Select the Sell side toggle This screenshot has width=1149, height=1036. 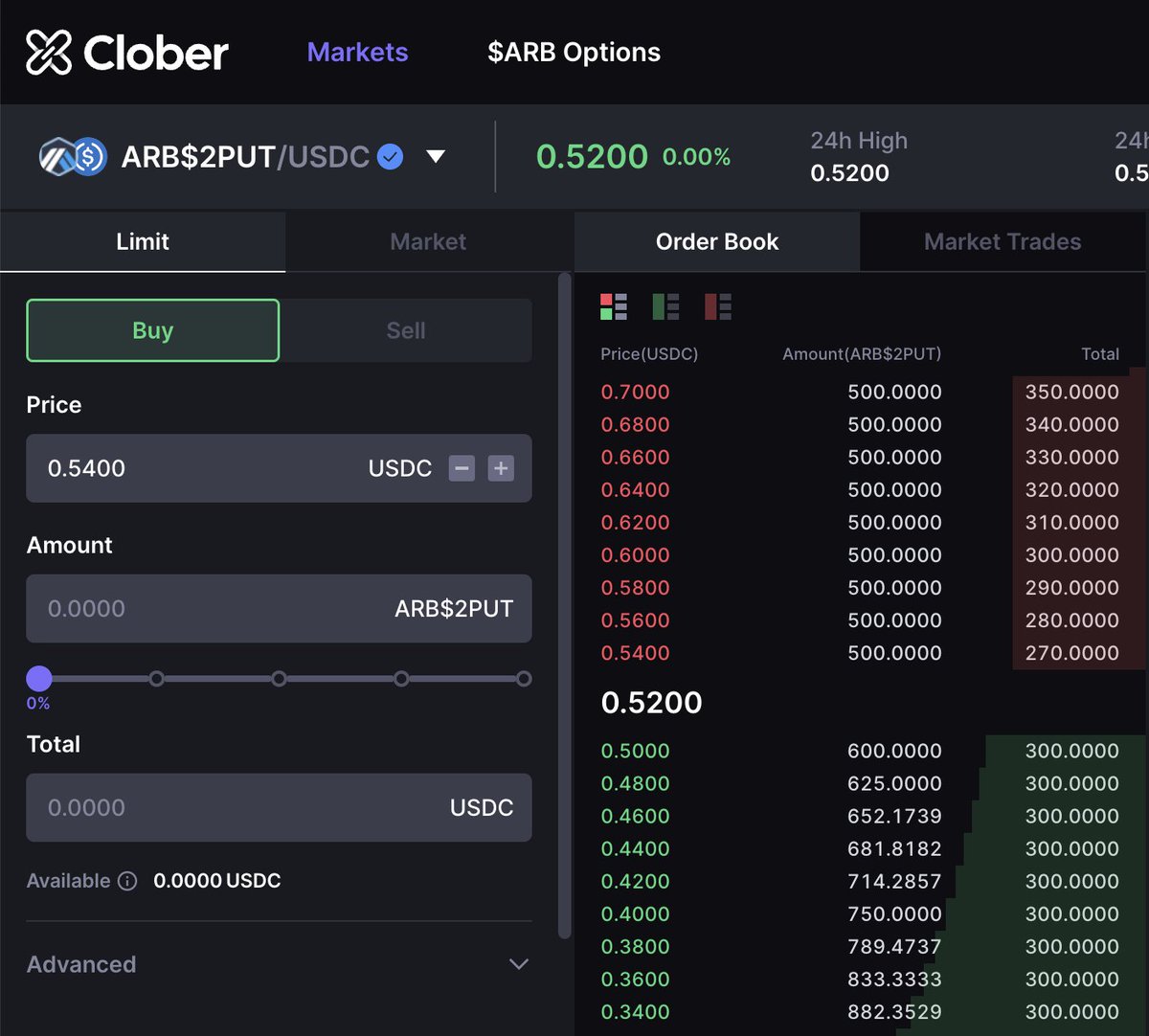click(406, 330)
